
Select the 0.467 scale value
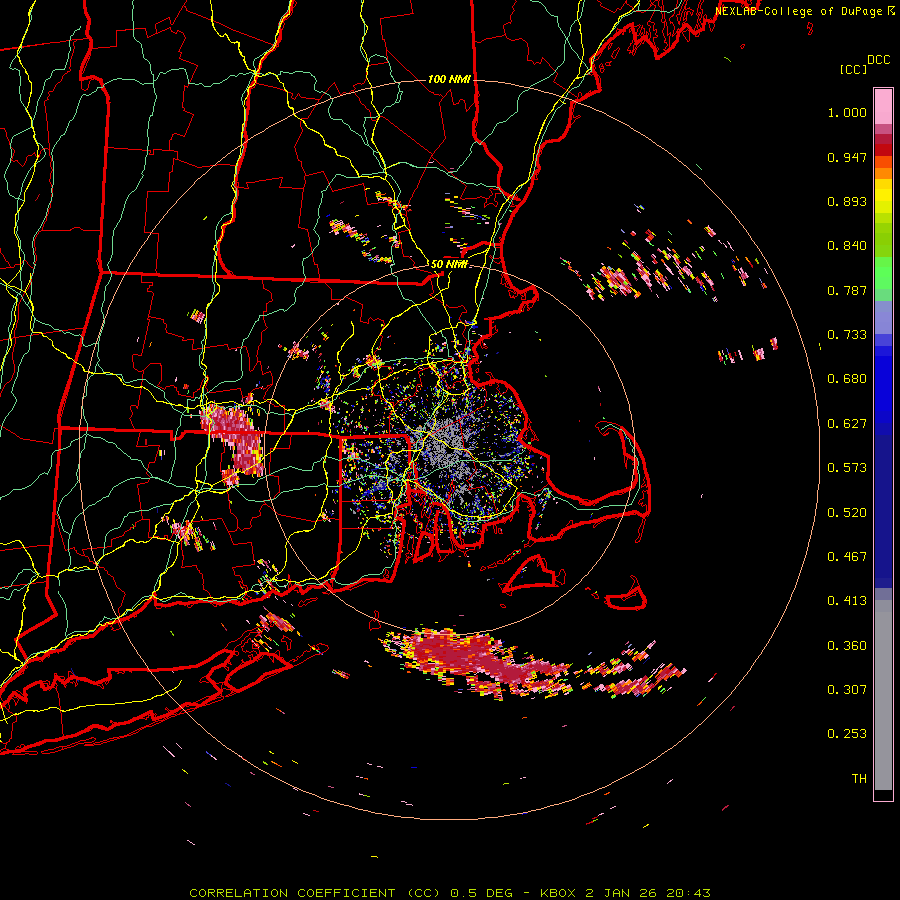click(x=847, y=557)
